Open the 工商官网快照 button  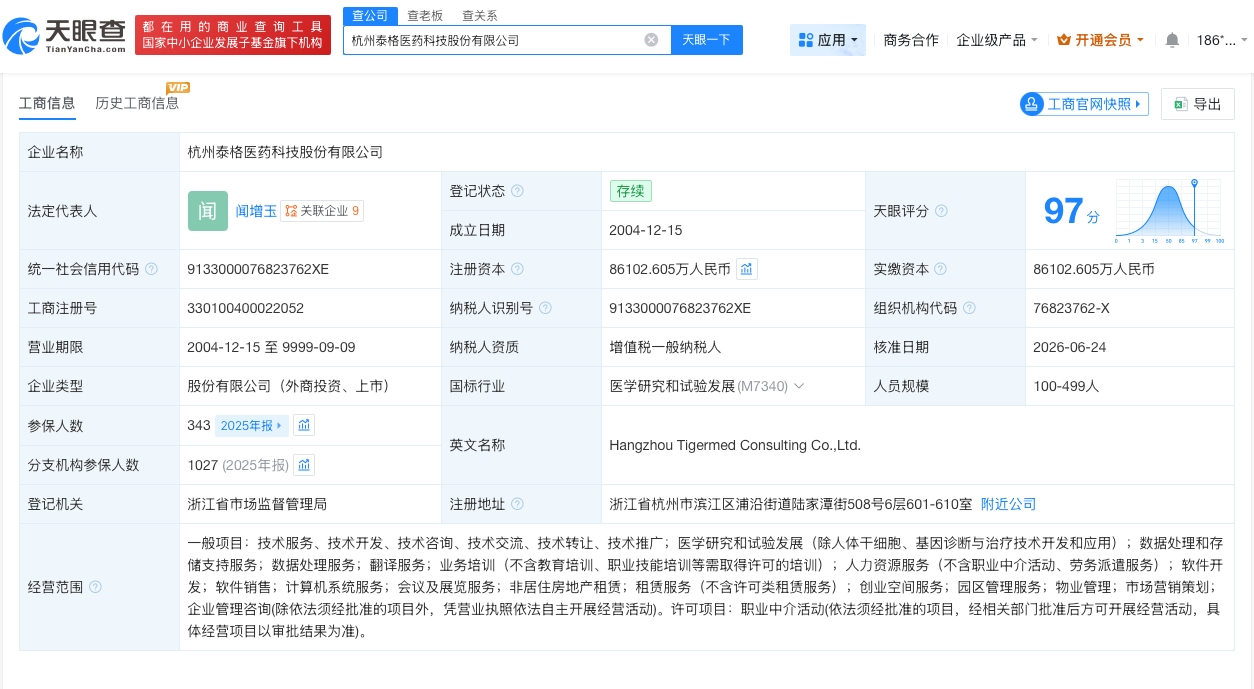coord(1084,104)
